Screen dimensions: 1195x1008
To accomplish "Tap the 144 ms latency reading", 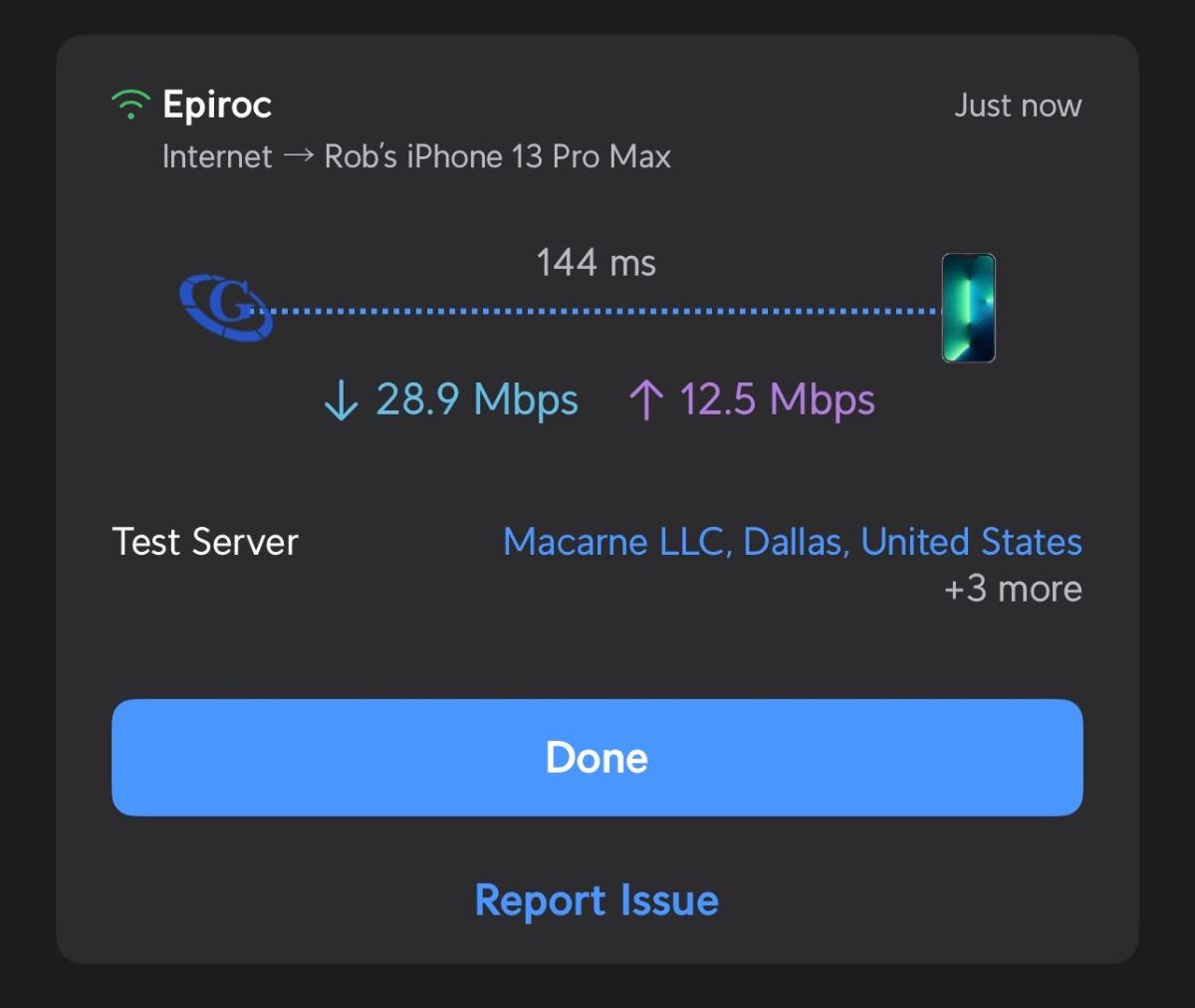I will [x=597, y=263].
